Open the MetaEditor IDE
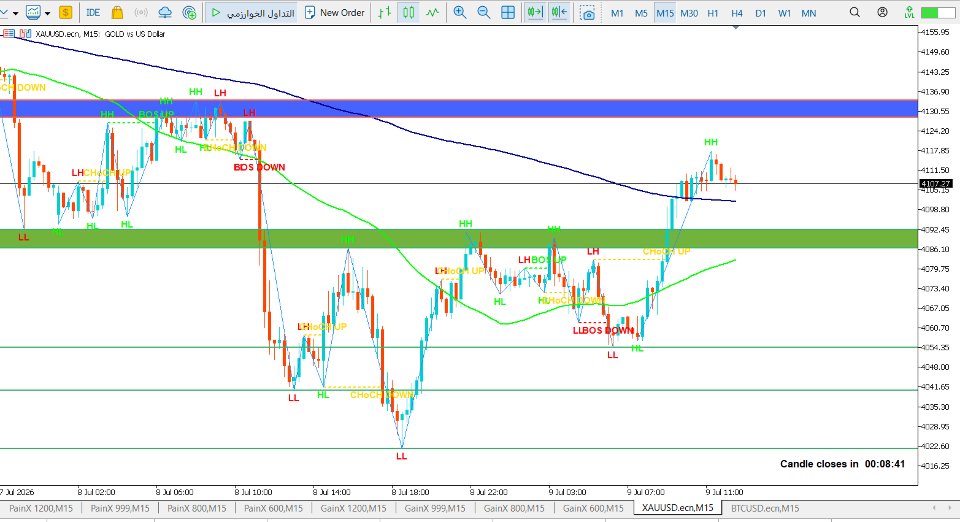960x522 pixels. click(x=93, y=12)
